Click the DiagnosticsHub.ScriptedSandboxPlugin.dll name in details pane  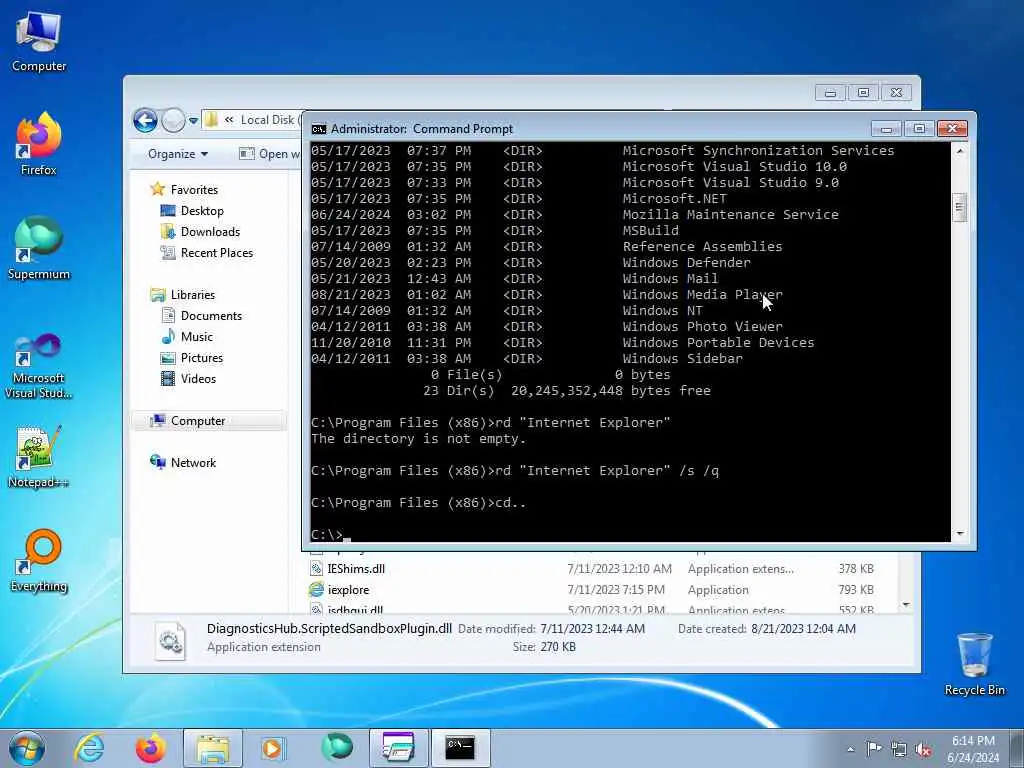pyautogui.click(x=329, y=628)
